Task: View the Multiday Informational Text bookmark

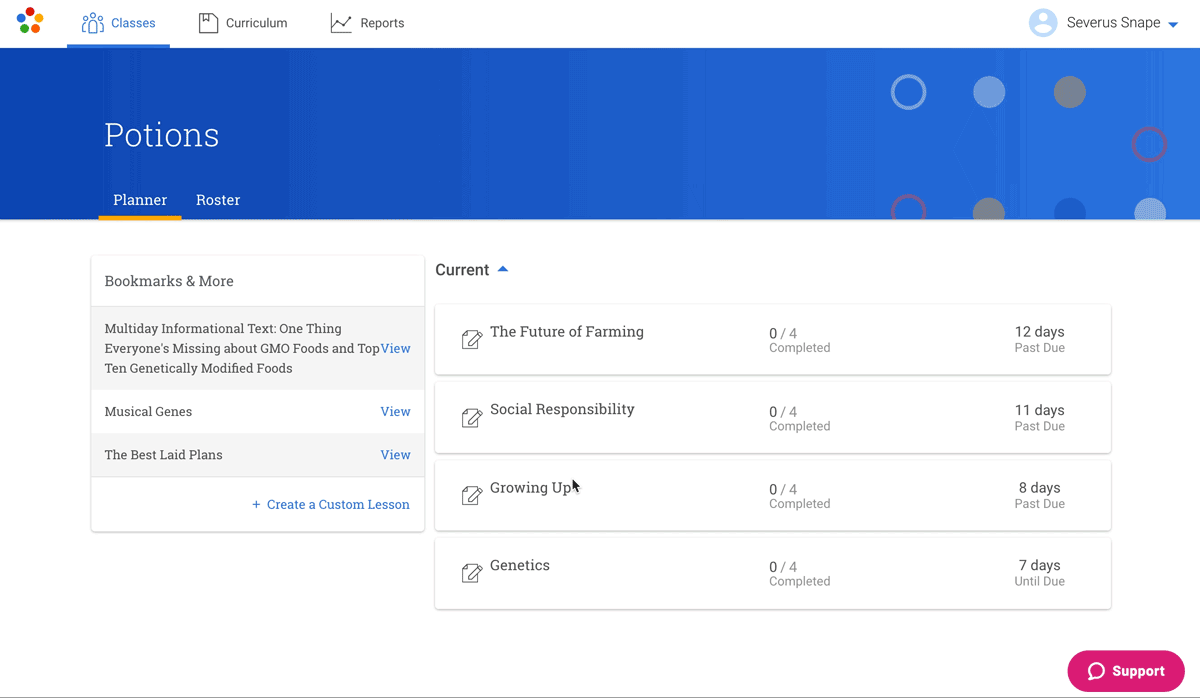Action: [x=396, y=348]
